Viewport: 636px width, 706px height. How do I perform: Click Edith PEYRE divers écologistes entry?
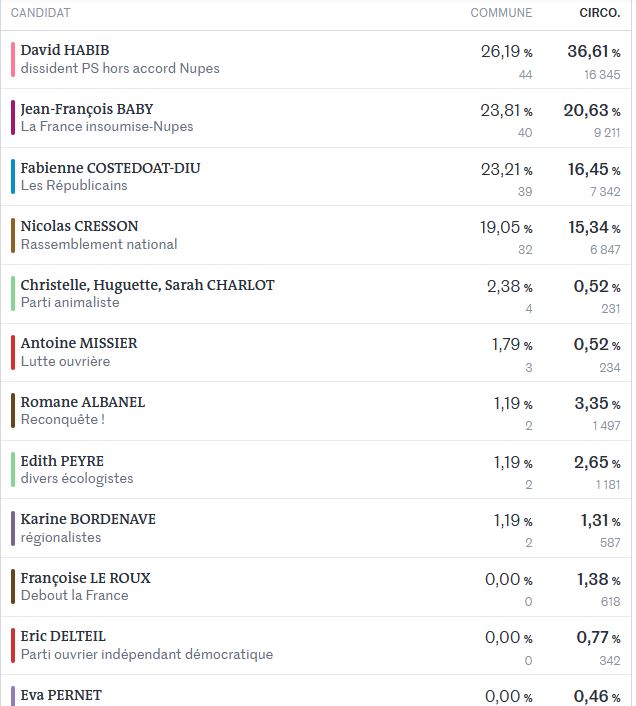pos(316,470)
